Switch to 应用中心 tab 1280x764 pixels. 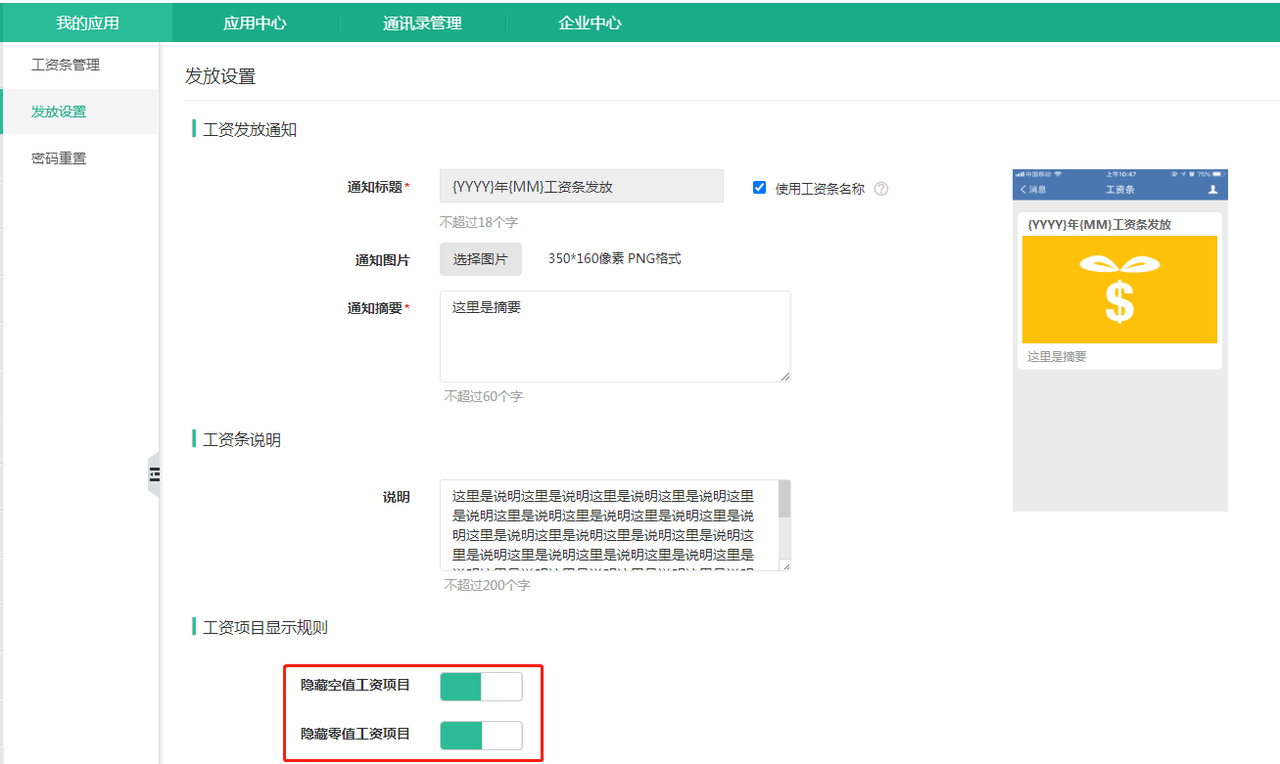click(x=254, y=22)
